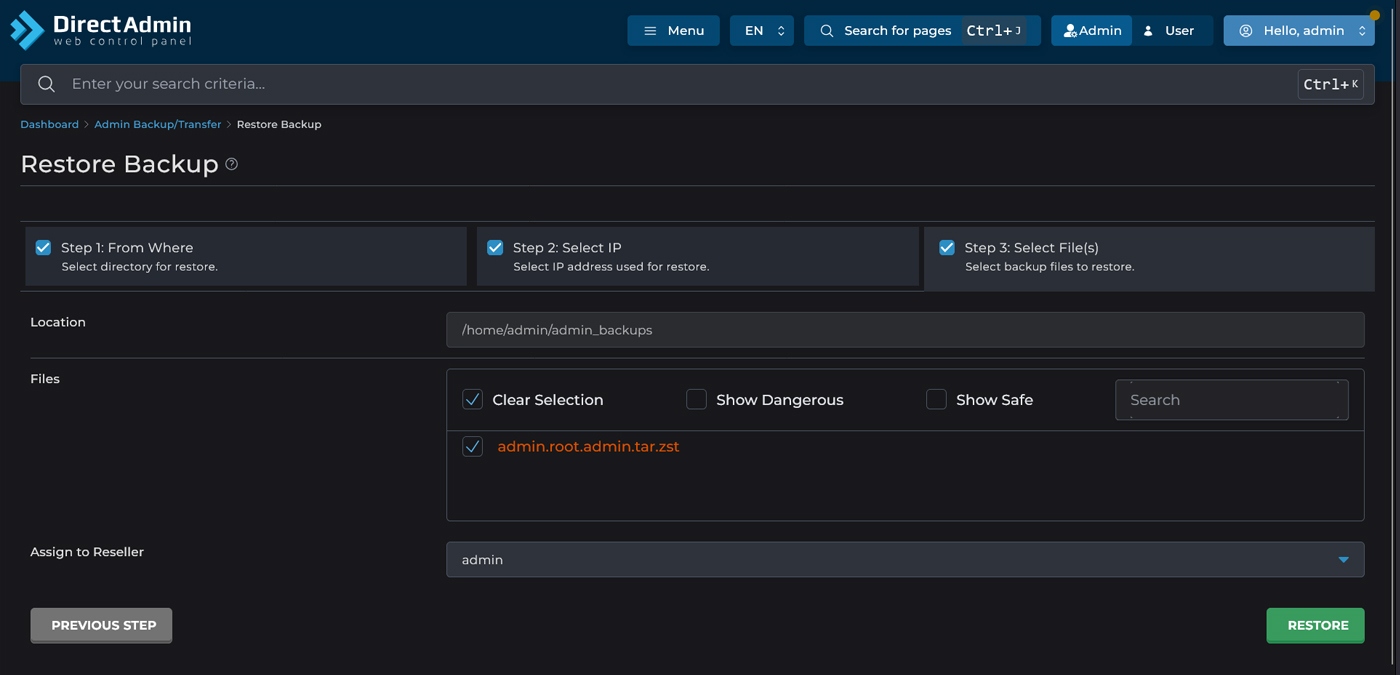The height and width of the screenshot is (675, 1400).
Task: Open the Assign to Reseller dropdown
Action: point(904,560)
